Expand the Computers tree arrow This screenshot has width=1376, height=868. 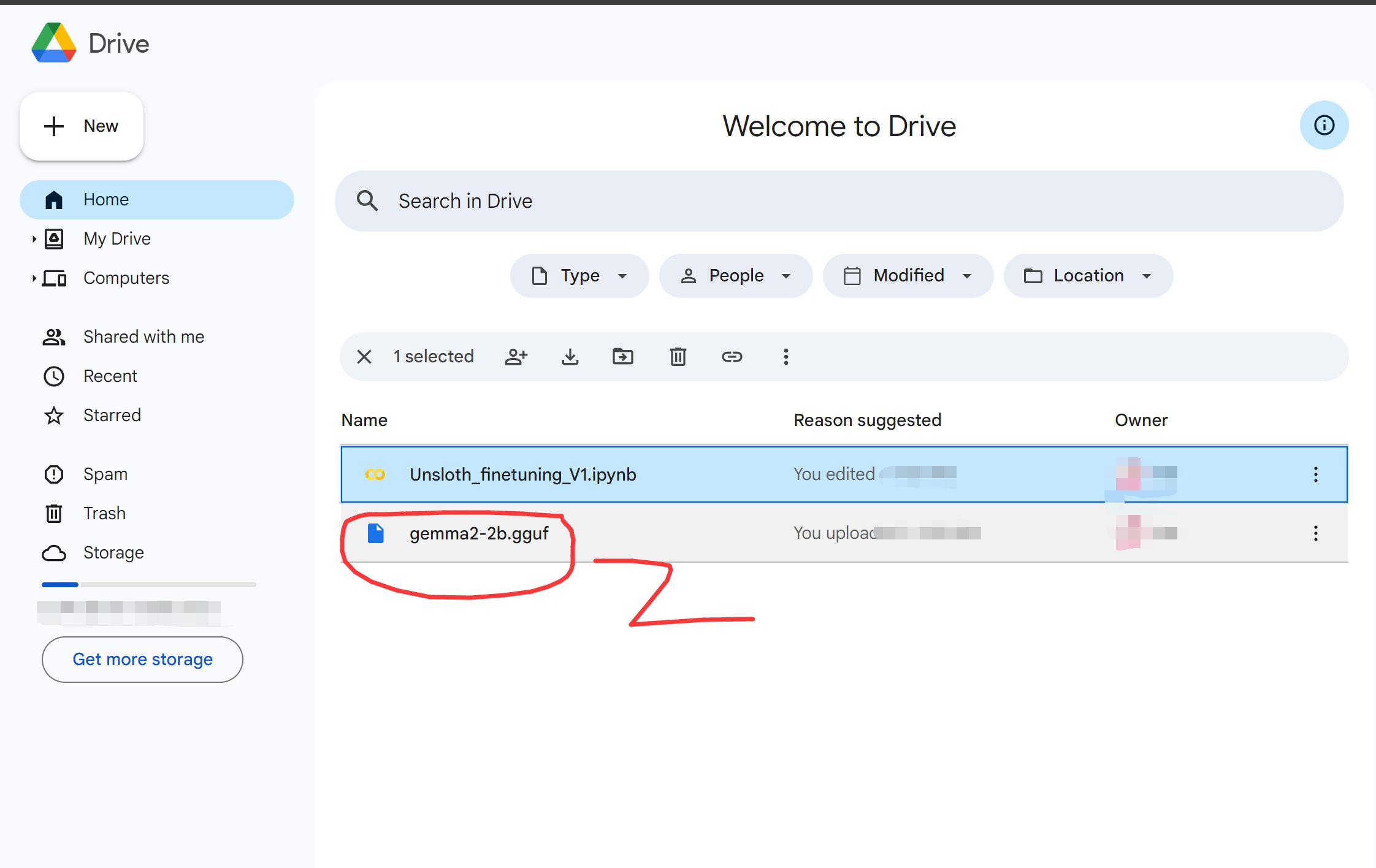pyautogui.click(x=34, y=278)
